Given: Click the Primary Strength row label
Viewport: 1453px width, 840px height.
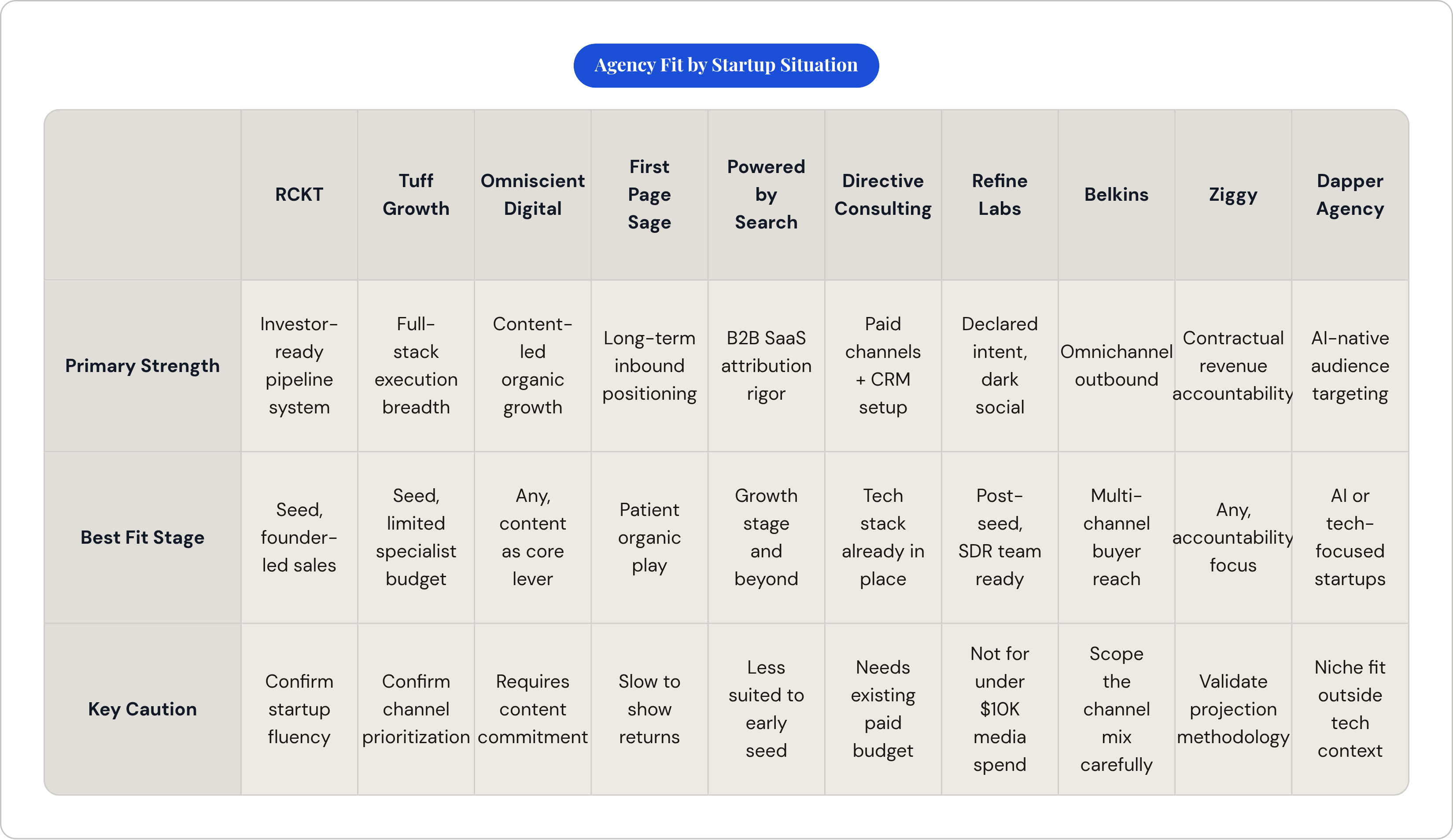Looking at the screenshot, I should [x=142, y=365].
